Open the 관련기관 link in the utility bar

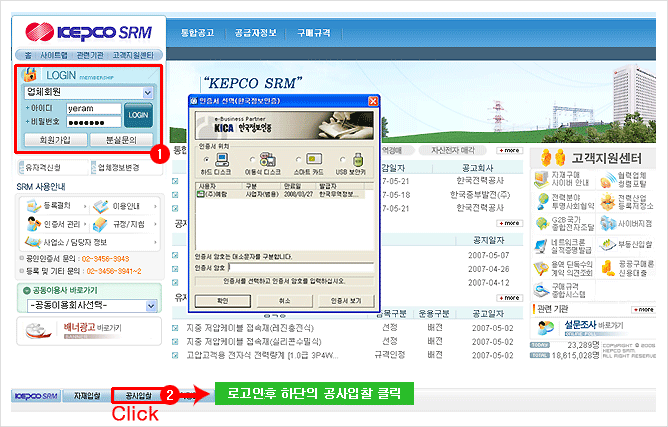coord(90,55)
